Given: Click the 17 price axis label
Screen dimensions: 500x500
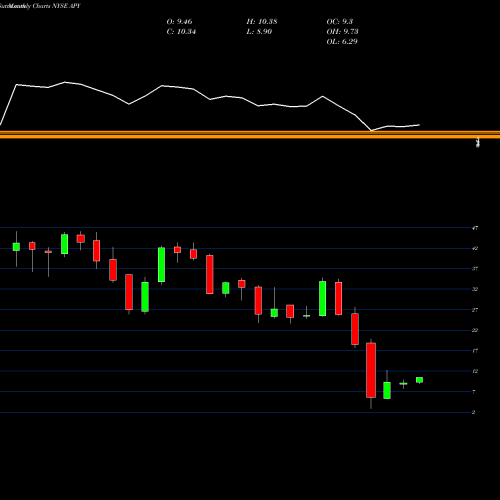Looking at the screenshot, I should click(475, 351).
